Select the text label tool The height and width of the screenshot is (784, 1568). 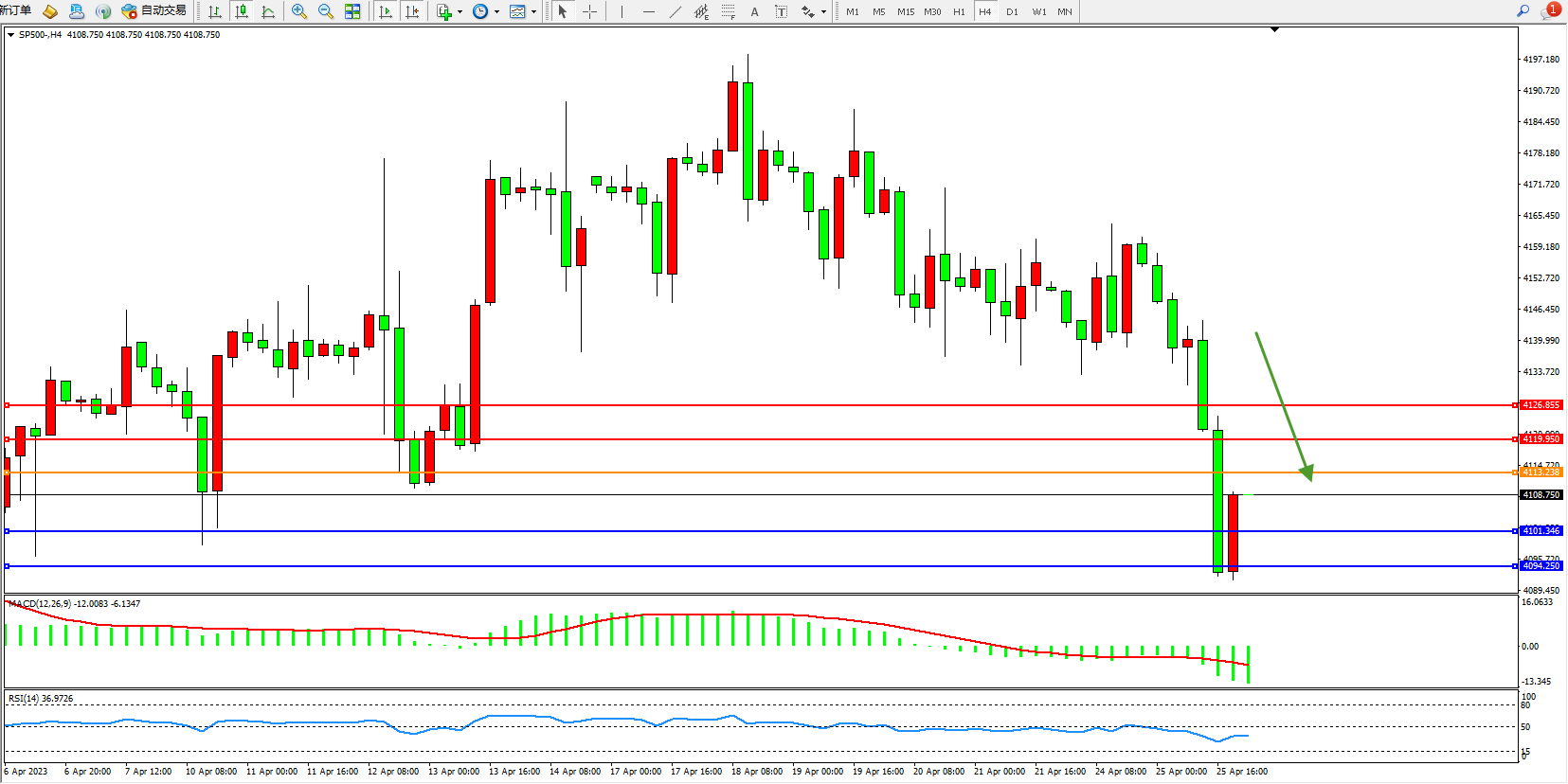click(x=754, y=11)
